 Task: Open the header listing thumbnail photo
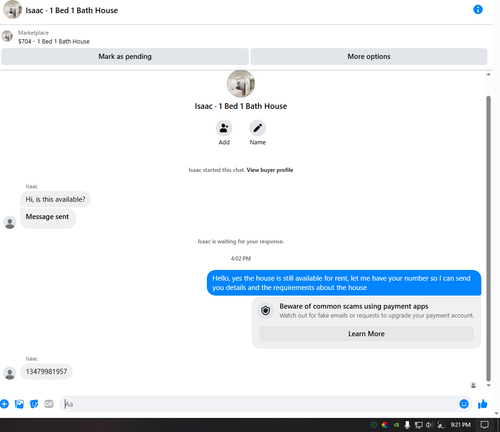coord(12,10)
